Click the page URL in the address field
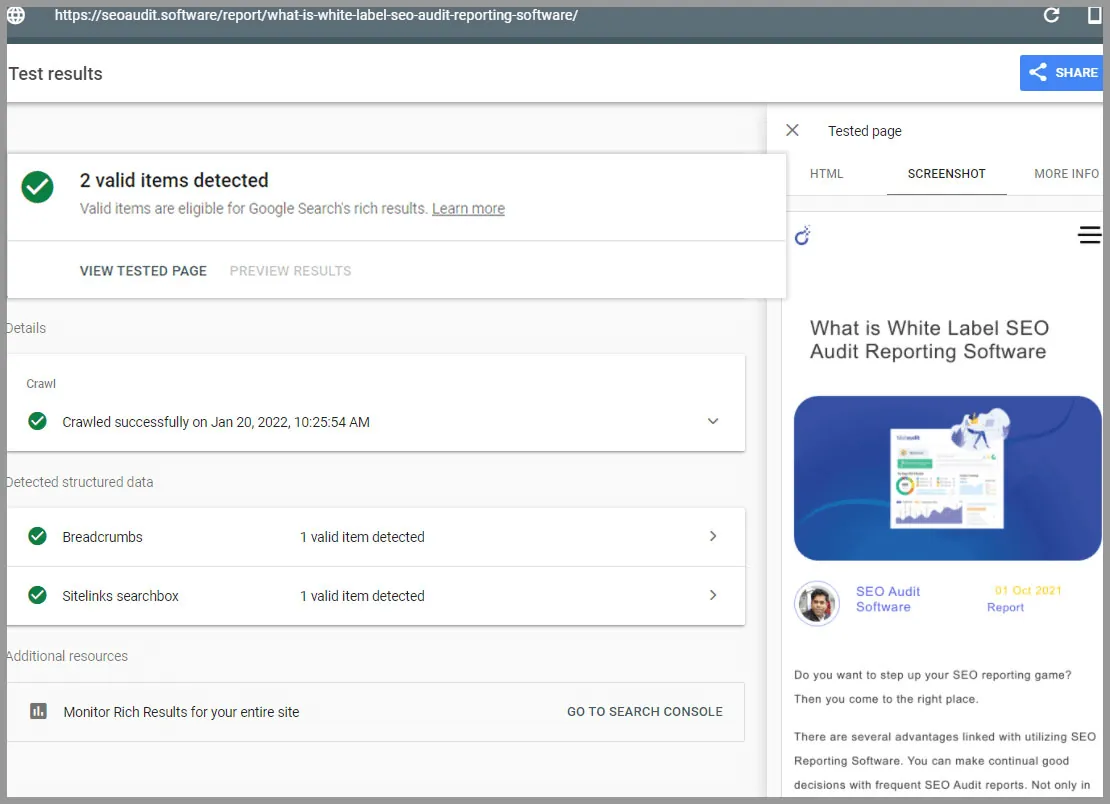 pos(316,15)
